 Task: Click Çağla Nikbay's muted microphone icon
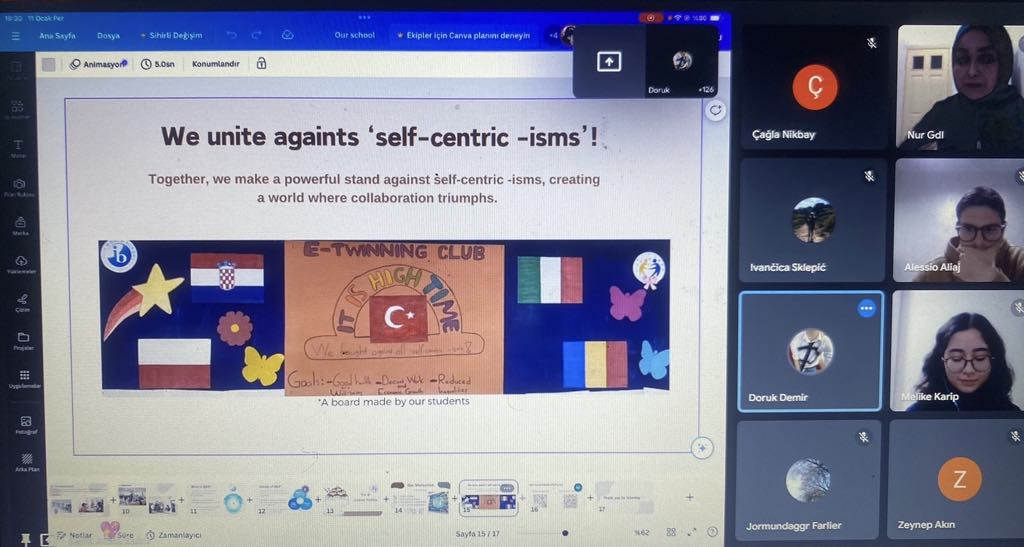(871, 43)
